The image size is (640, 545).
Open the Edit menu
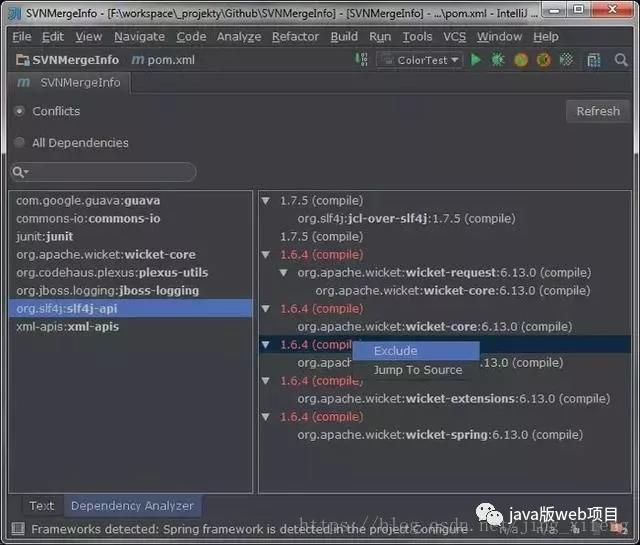[x=53, y=37]
